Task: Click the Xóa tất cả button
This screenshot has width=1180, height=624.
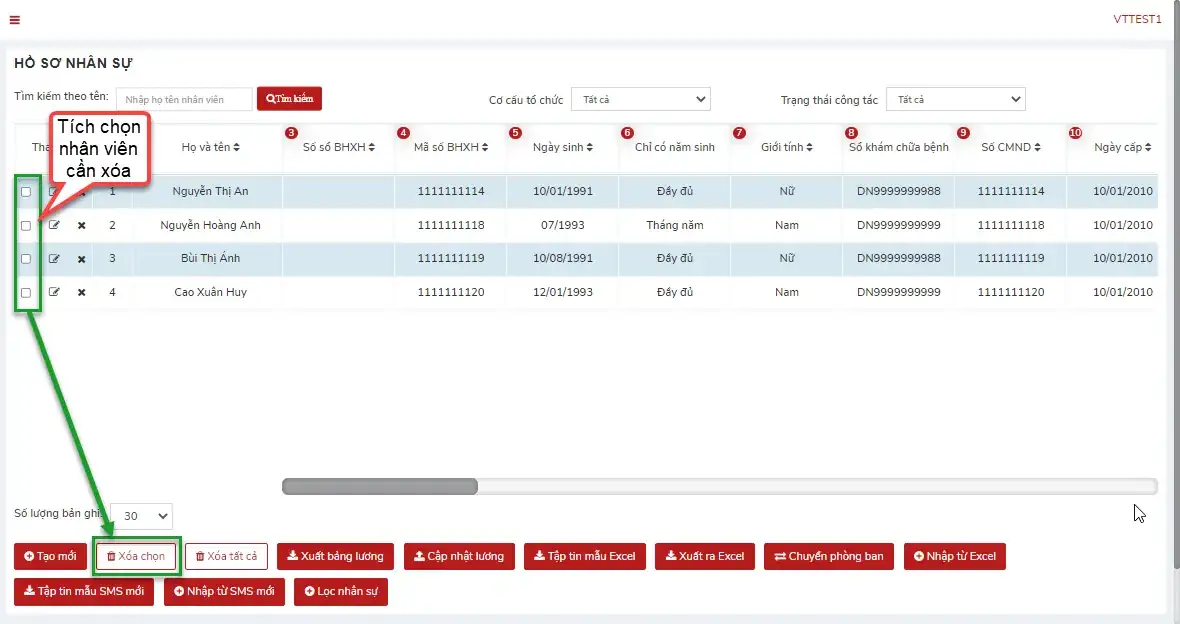Action: [227, 556]
